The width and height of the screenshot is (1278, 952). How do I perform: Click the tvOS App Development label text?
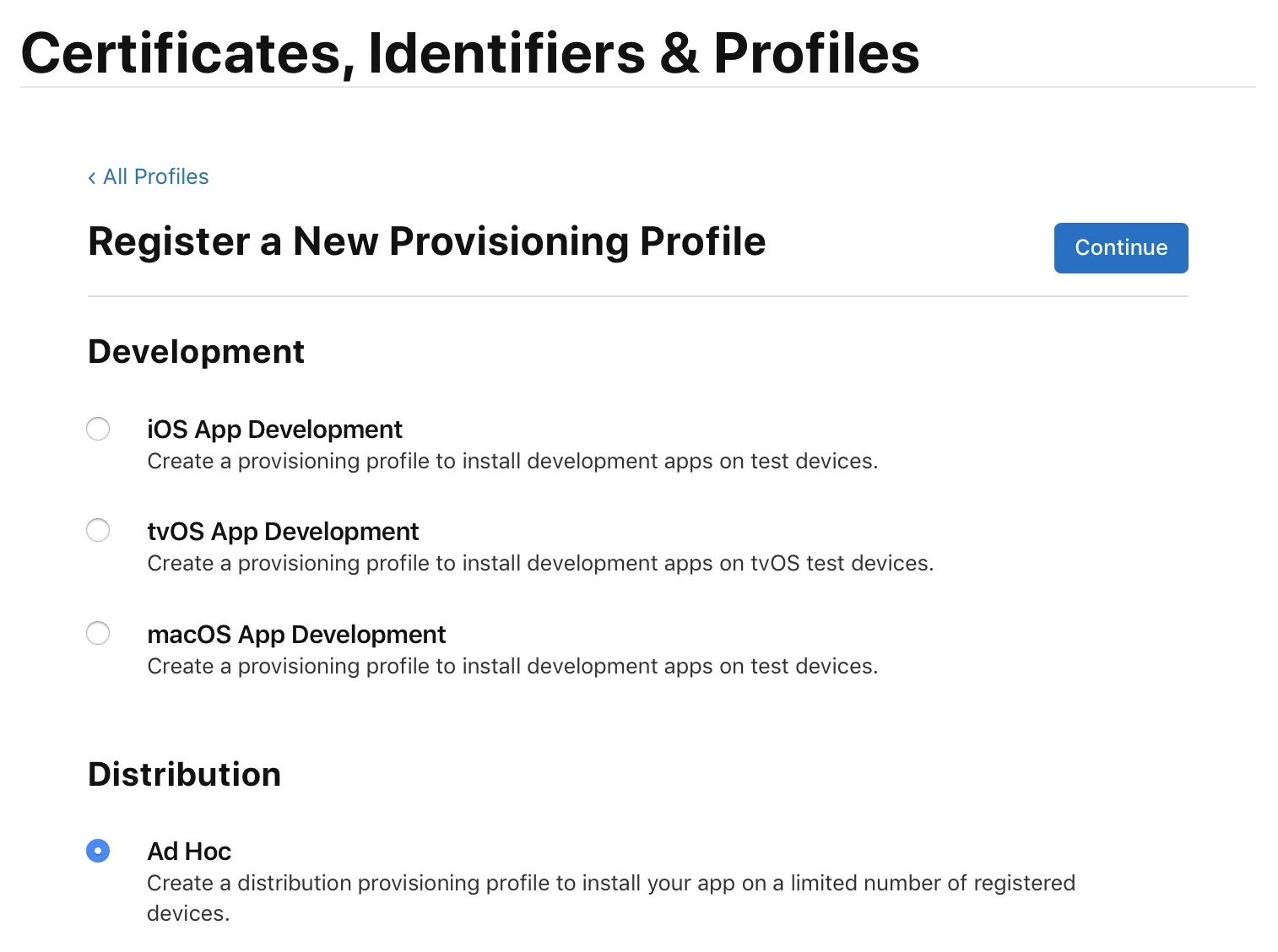(283, 532)
